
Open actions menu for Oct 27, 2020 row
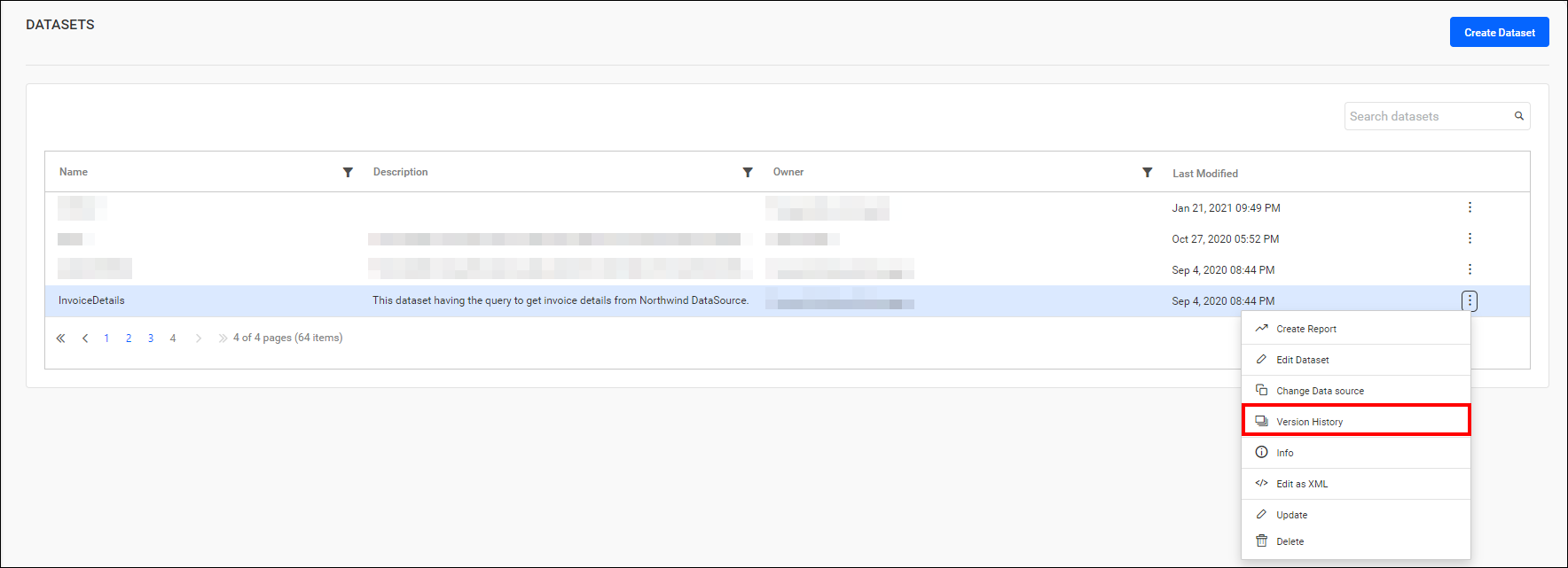click(1470, 238)
